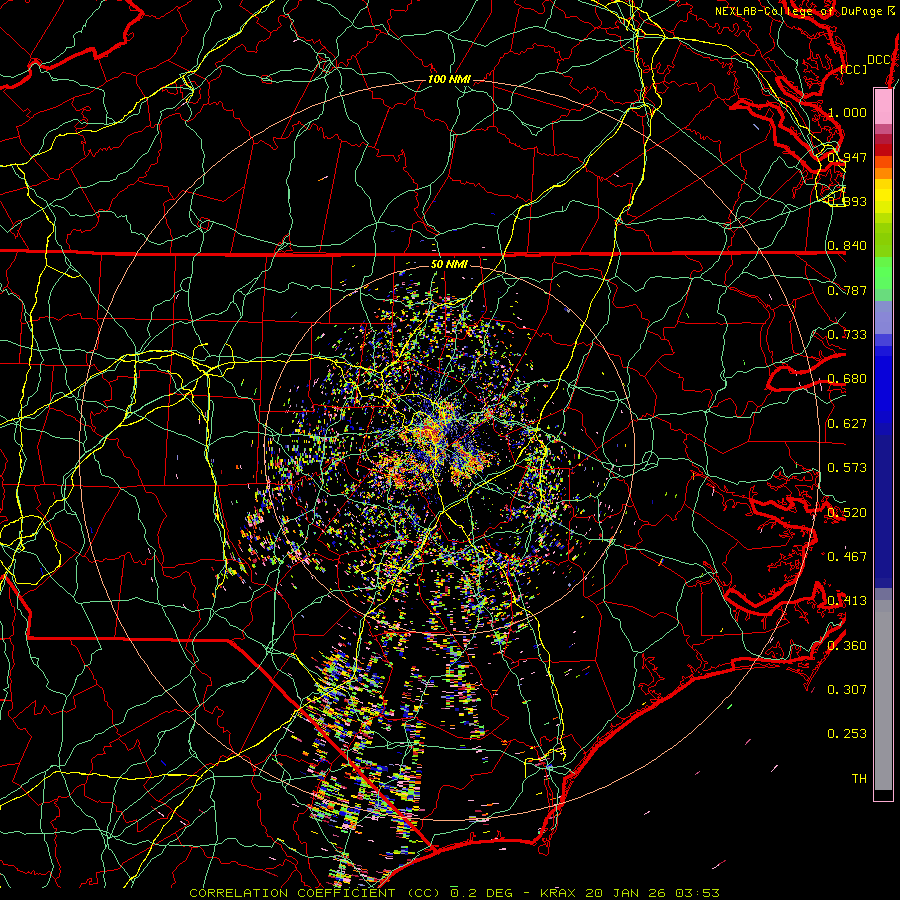Click the 0.733 value on the color scale

coord(847,334)
